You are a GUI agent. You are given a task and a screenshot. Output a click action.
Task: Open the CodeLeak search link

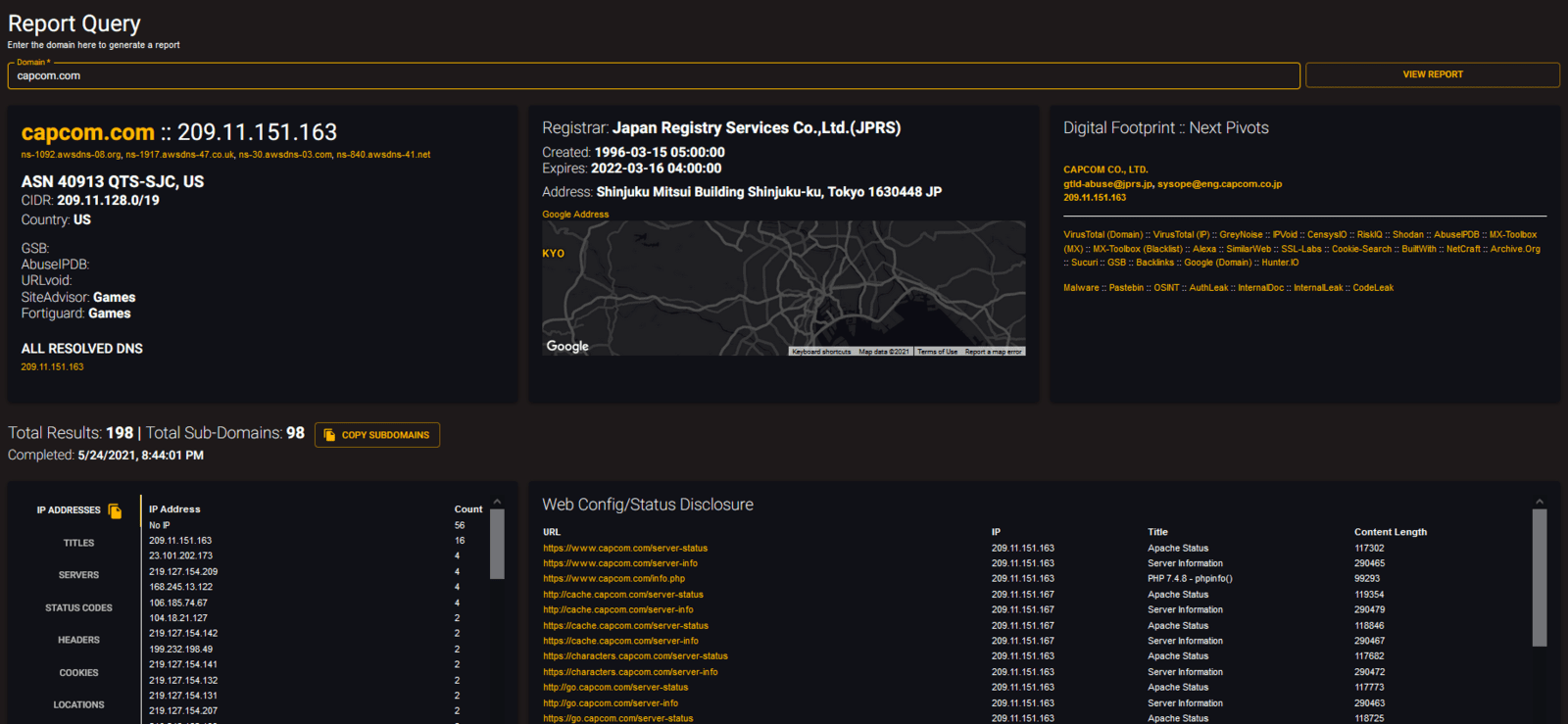click(x=1373, y=288)
